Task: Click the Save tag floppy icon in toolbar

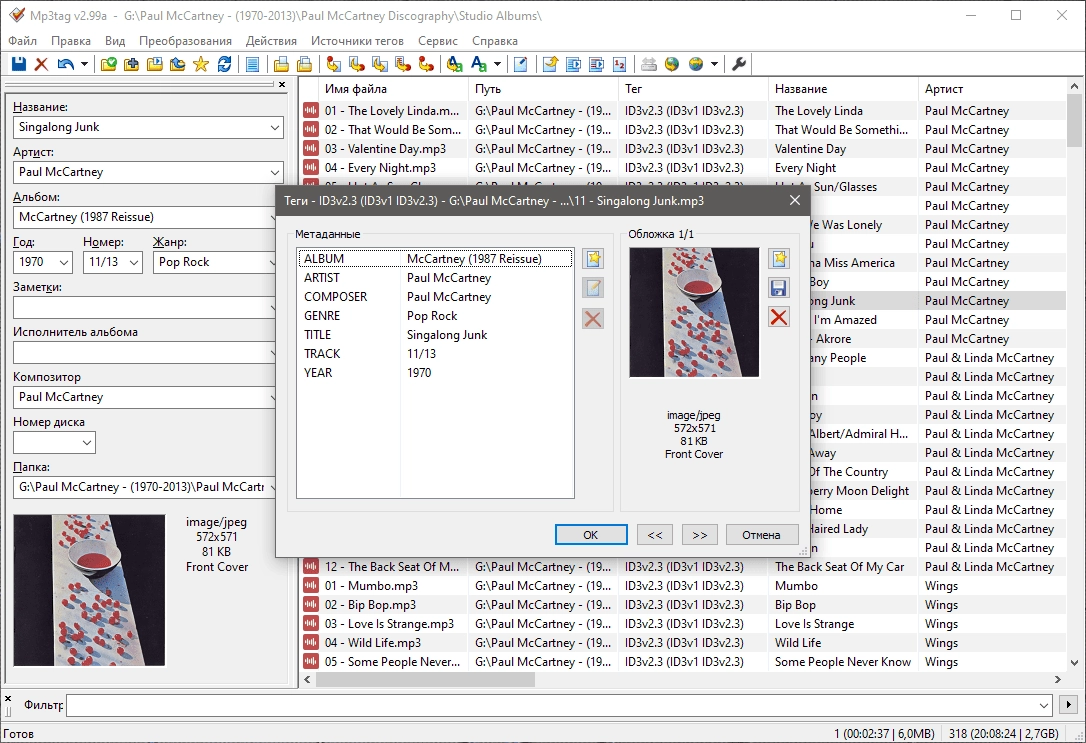Action: 19,64
